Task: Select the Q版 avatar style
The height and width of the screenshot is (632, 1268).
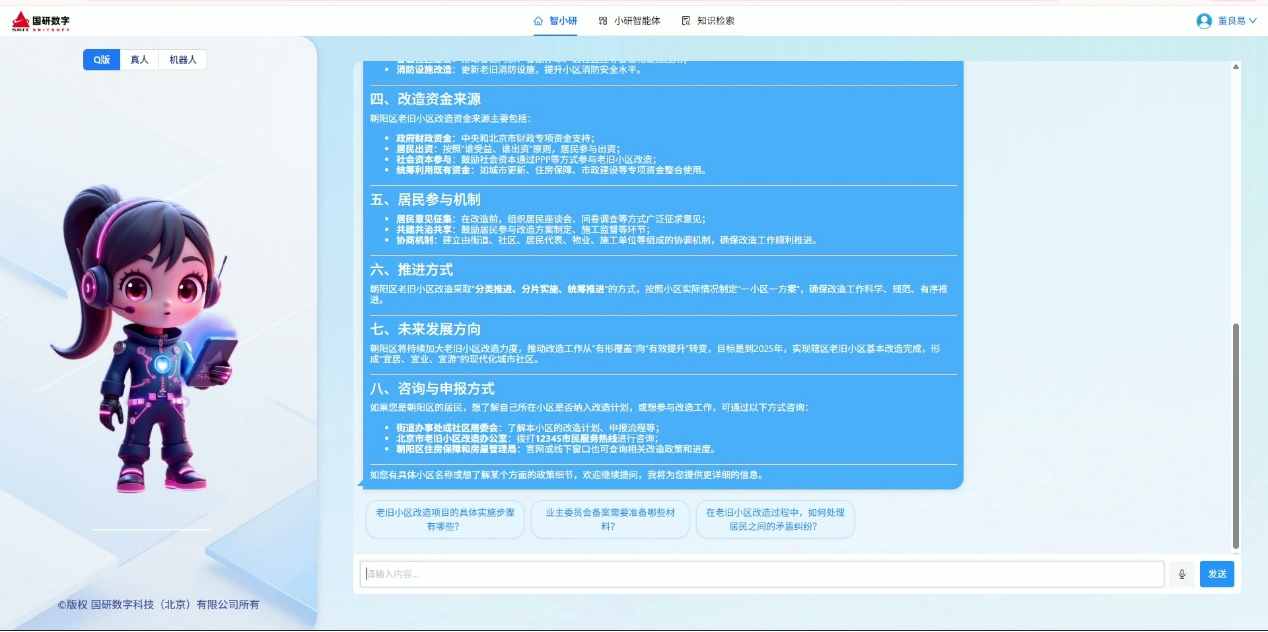Action: (101, 60)
